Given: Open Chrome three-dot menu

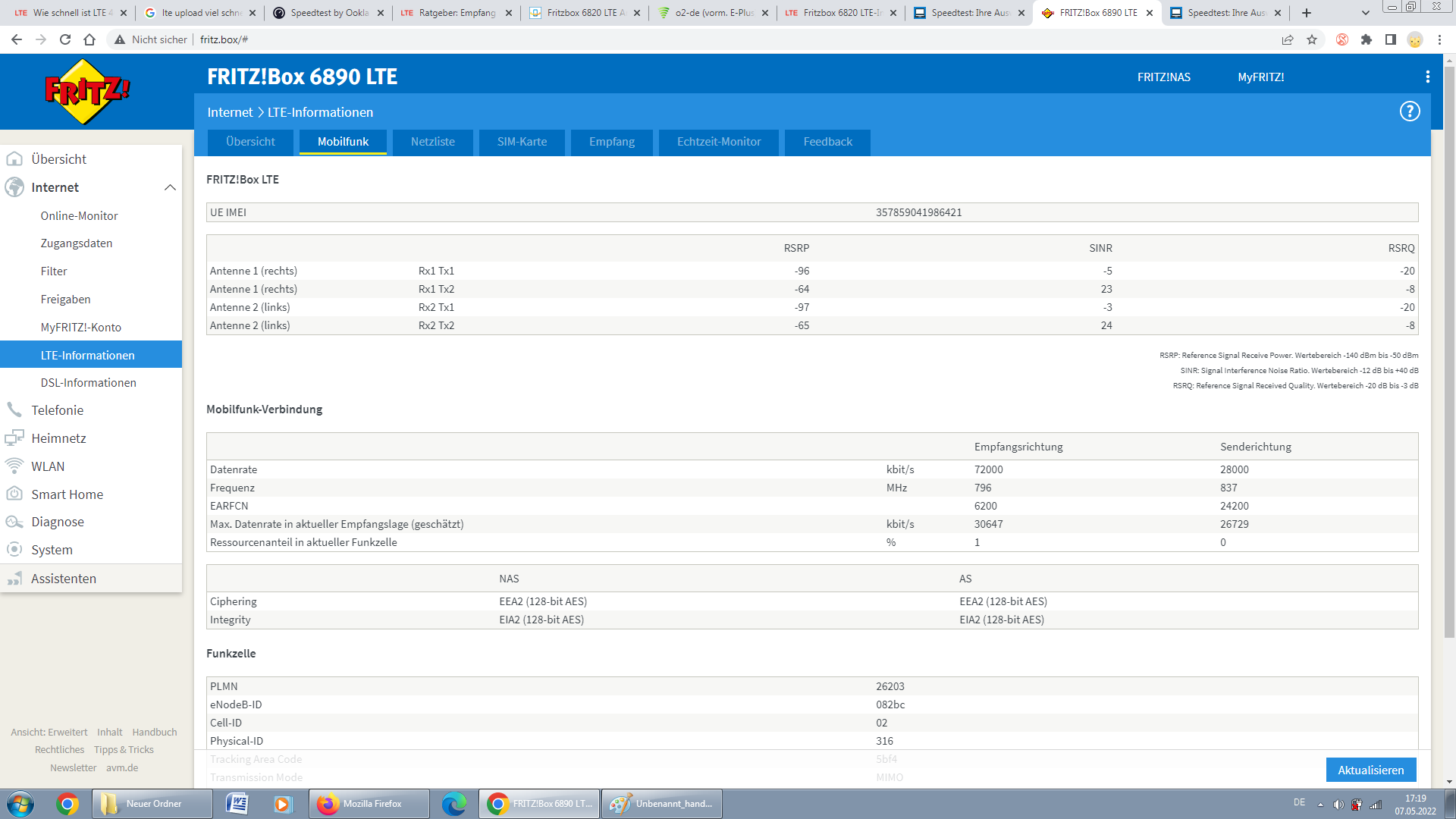Looking at the screenshot, I should coord(1439,39).
